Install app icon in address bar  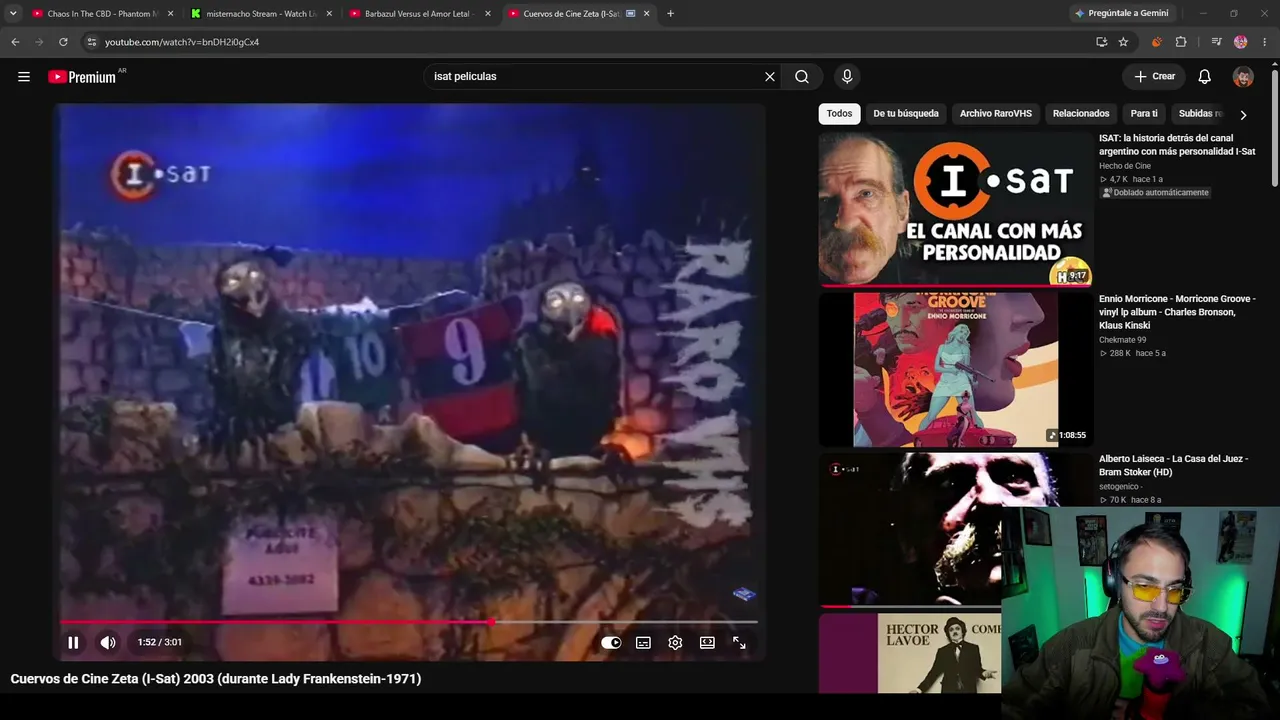click(1101, 42)
